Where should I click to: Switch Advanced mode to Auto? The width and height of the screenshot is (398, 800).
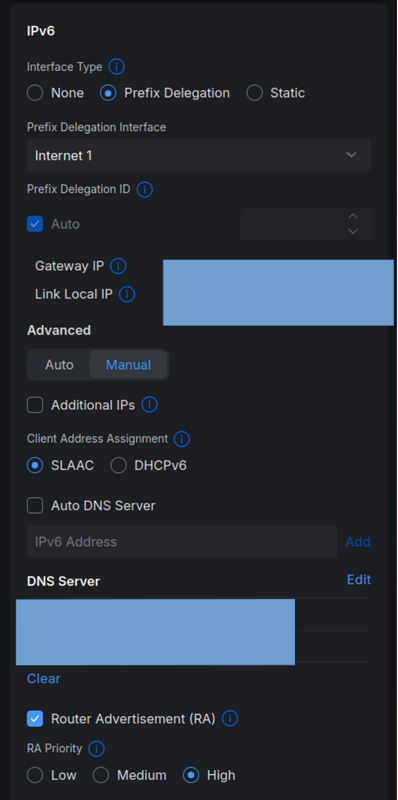pos(59,365)
